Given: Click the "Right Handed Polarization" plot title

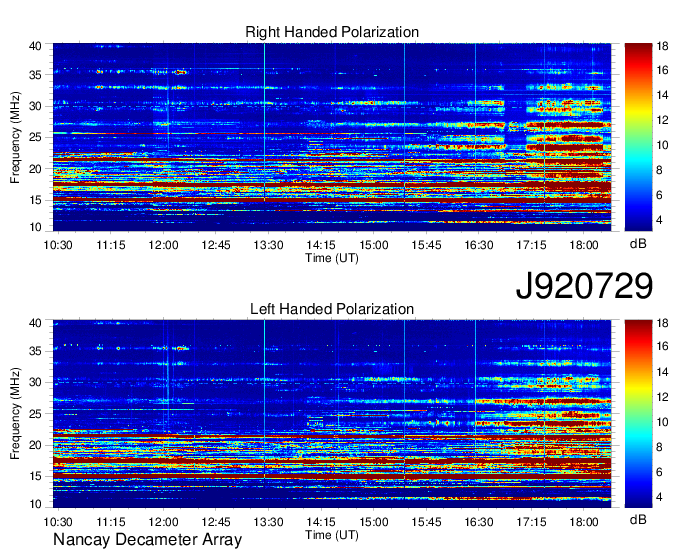Looking at the screenshot, I should tap(332, 32).
